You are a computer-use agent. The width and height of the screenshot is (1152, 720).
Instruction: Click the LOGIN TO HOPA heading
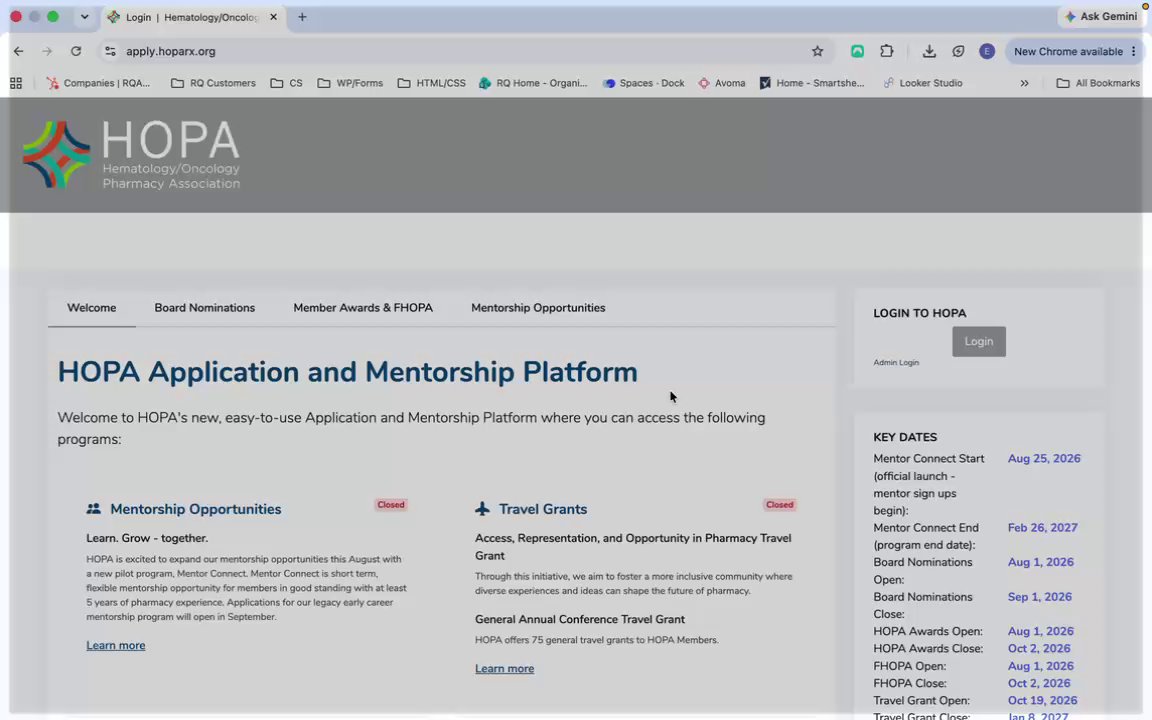point(920,313)
